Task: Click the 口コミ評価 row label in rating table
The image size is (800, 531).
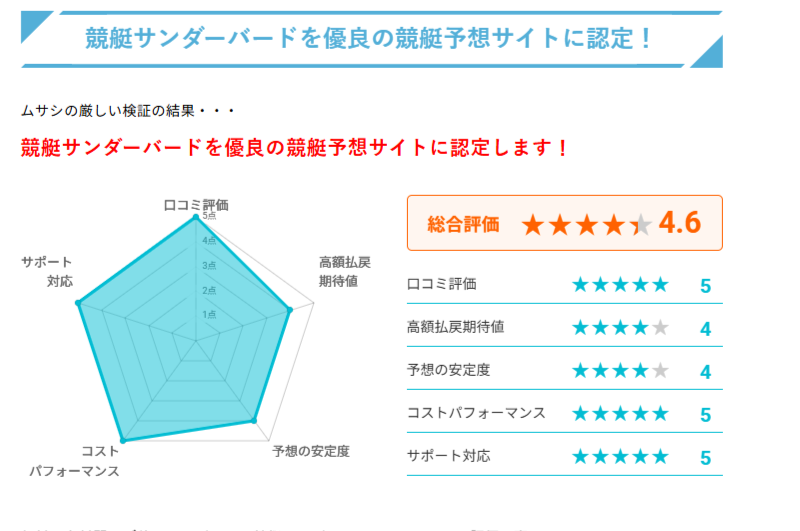Action: point(441,284)
